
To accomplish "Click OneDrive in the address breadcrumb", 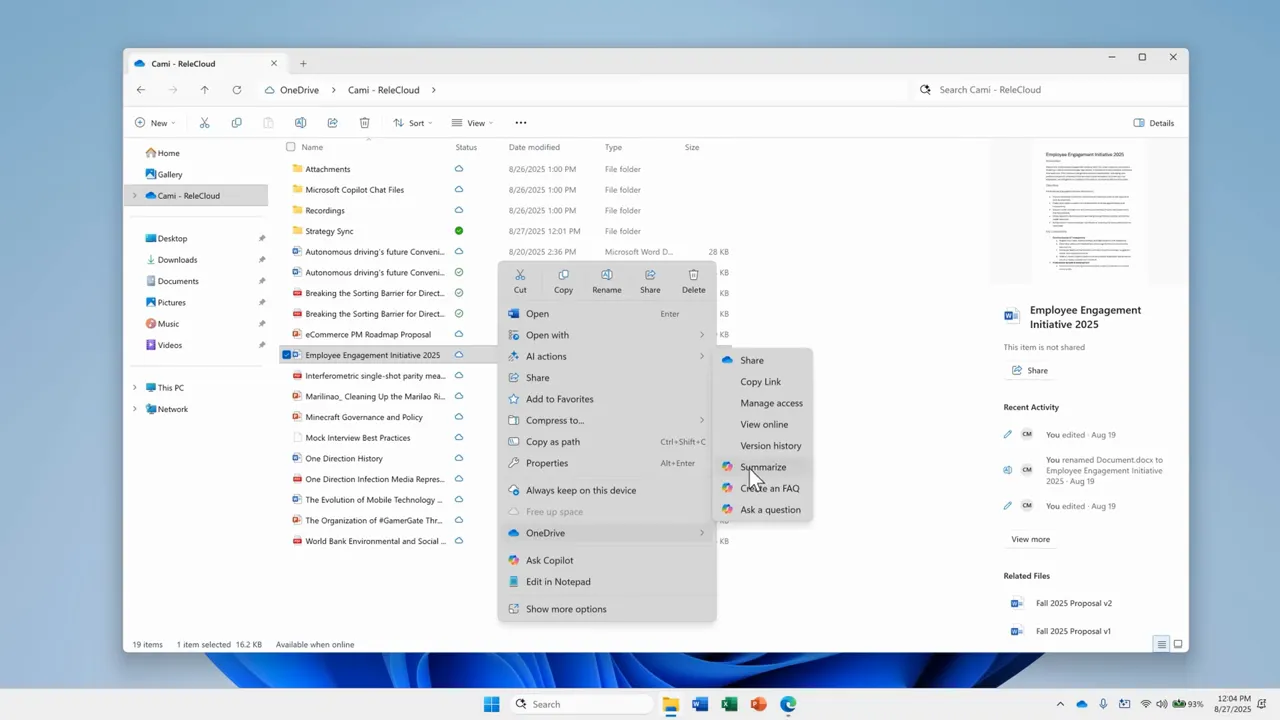I will pos(299,90).
